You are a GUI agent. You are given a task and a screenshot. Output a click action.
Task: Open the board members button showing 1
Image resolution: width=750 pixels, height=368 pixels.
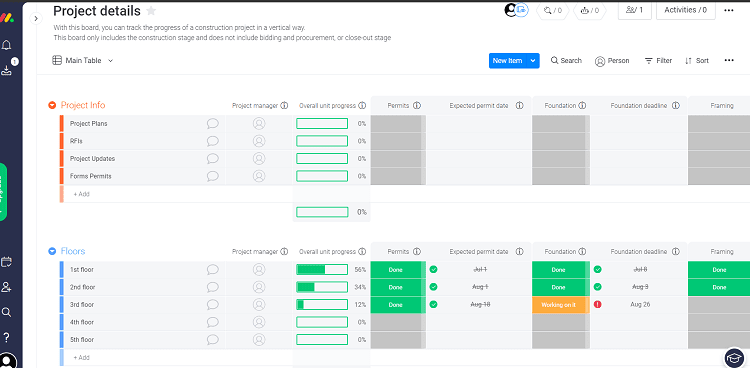[x=634, y=10]
